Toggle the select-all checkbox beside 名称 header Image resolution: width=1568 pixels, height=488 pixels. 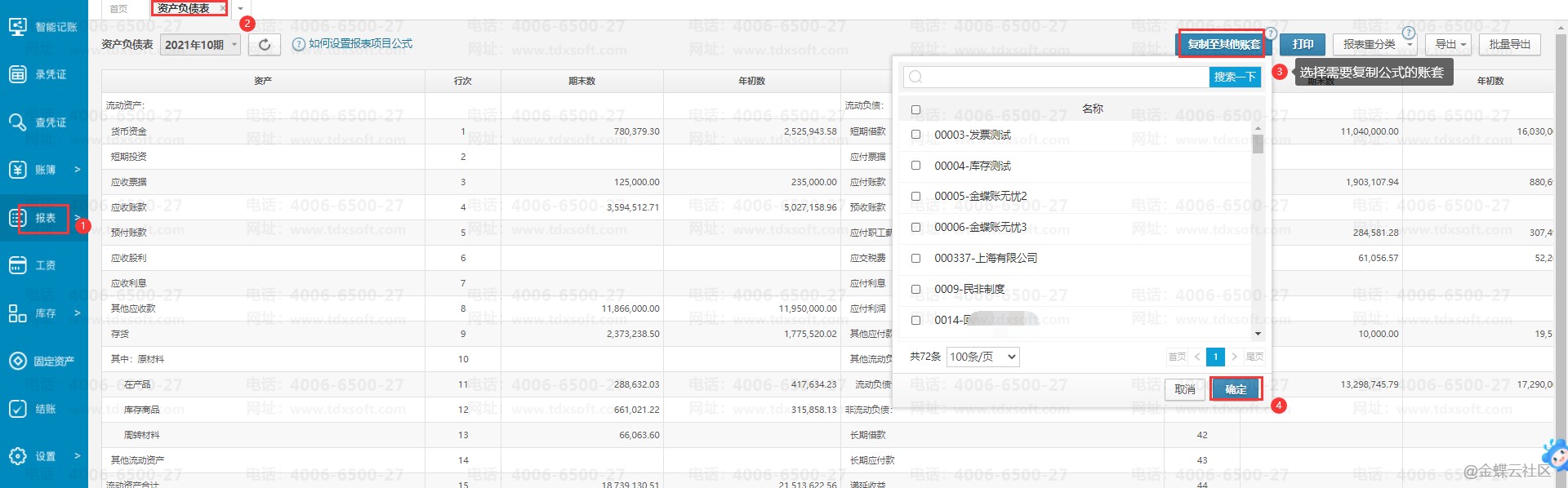(x=915, y=109)
